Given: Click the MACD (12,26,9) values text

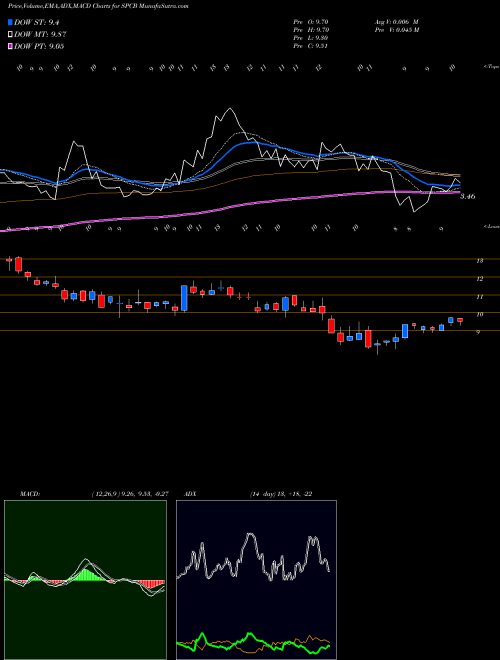Looking at the screenshot, I should tap(130, 493).
